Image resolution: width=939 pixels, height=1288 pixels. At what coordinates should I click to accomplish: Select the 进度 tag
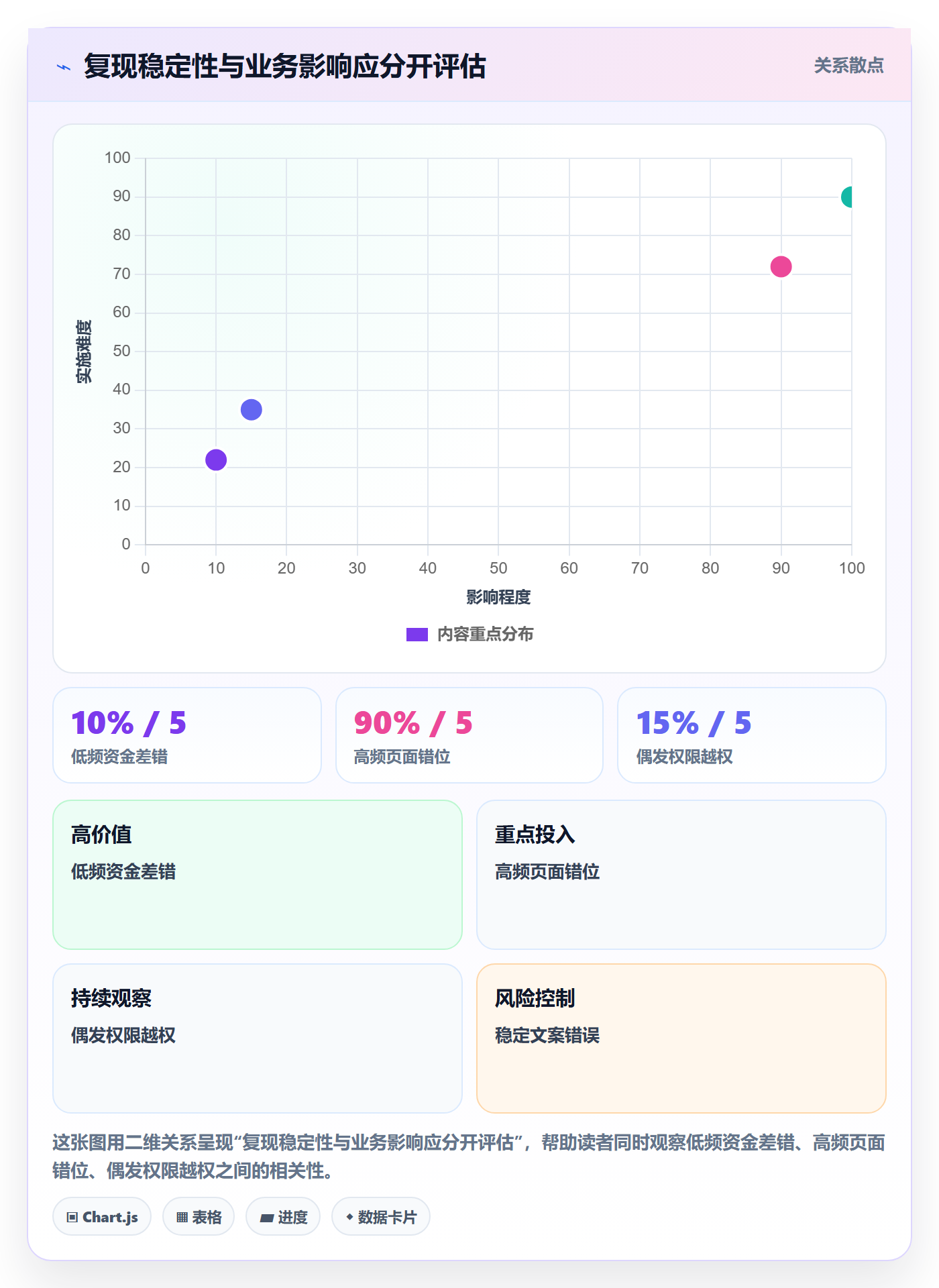[283, 1217]
